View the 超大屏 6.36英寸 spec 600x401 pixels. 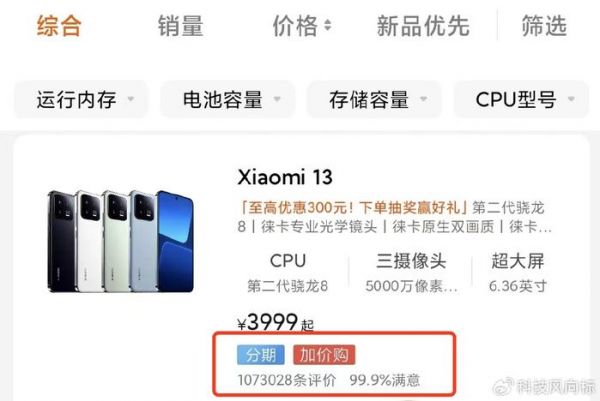tap(518, 273)
